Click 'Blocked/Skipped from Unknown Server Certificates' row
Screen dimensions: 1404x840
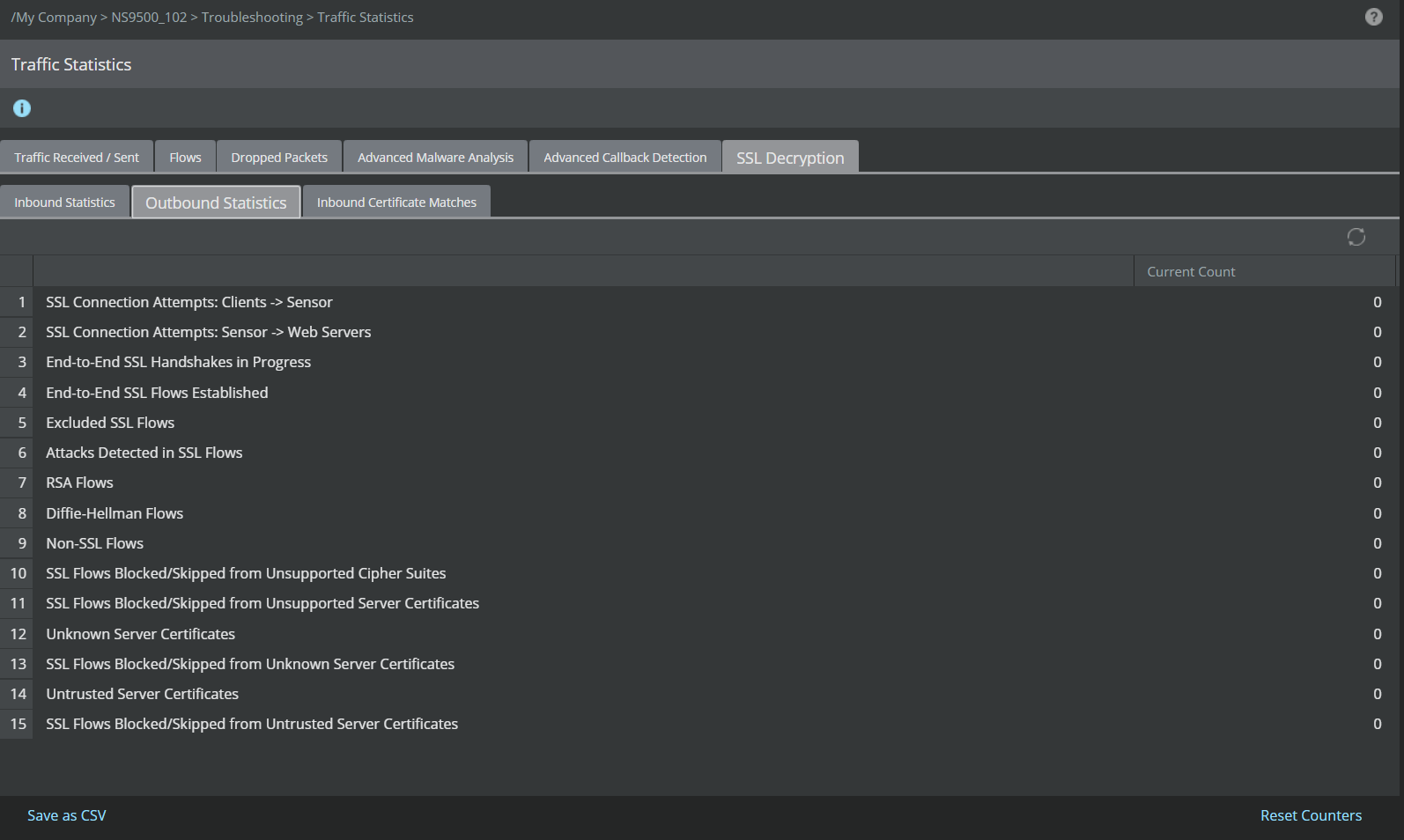click(698, 664)
